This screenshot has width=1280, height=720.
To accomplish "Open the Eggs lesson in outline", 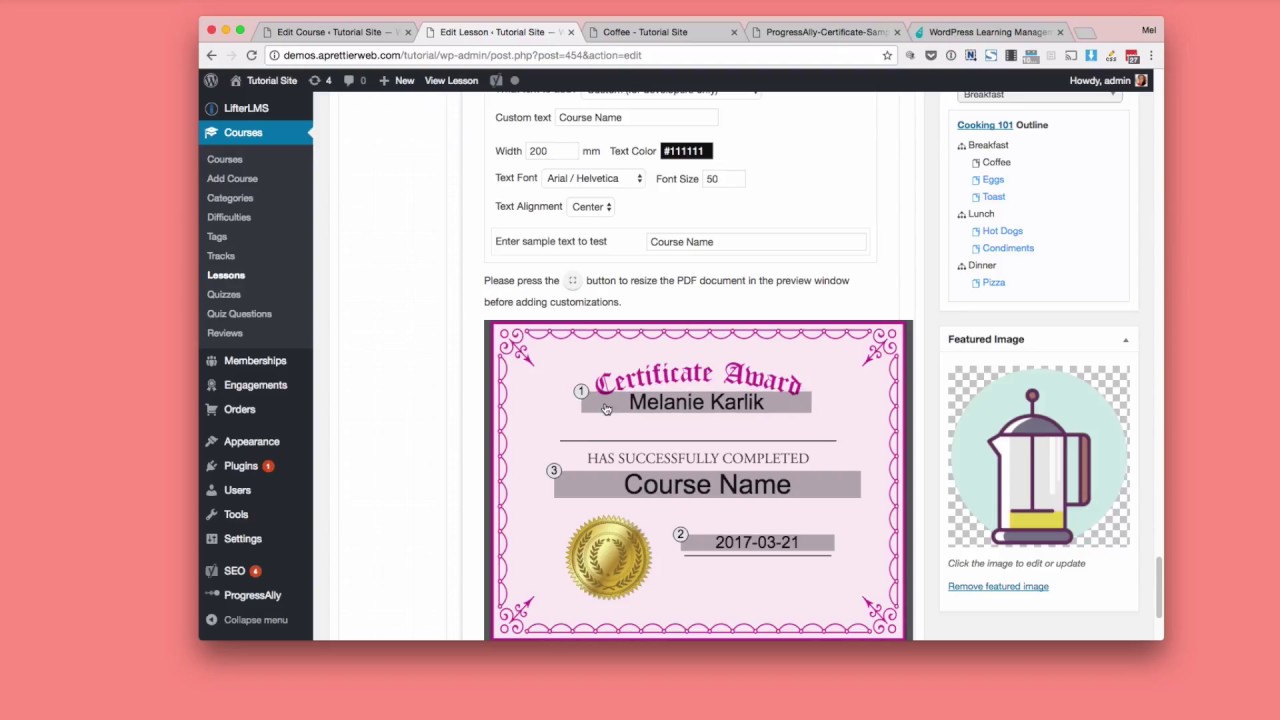I will 993,180.
